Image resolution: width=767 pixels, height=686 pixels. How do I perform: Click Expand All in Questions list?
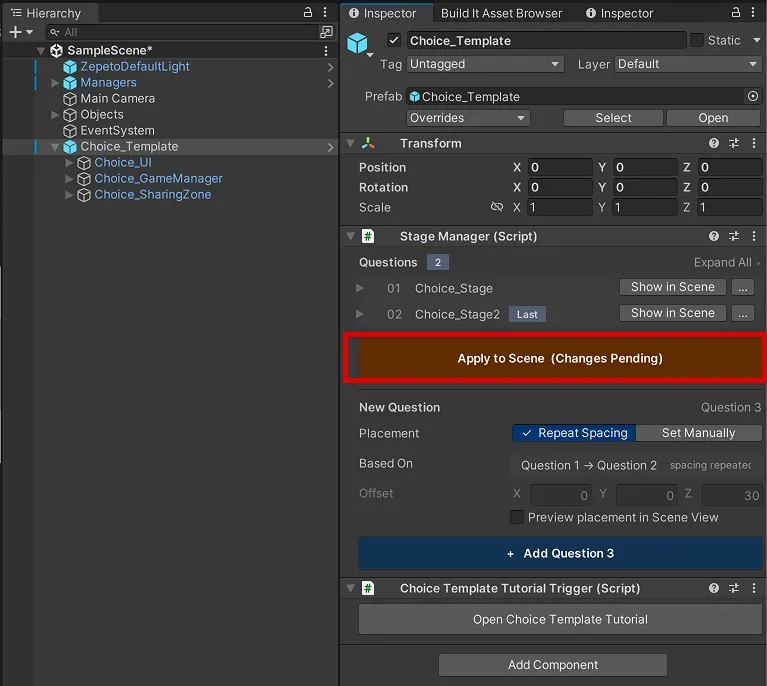727,262
